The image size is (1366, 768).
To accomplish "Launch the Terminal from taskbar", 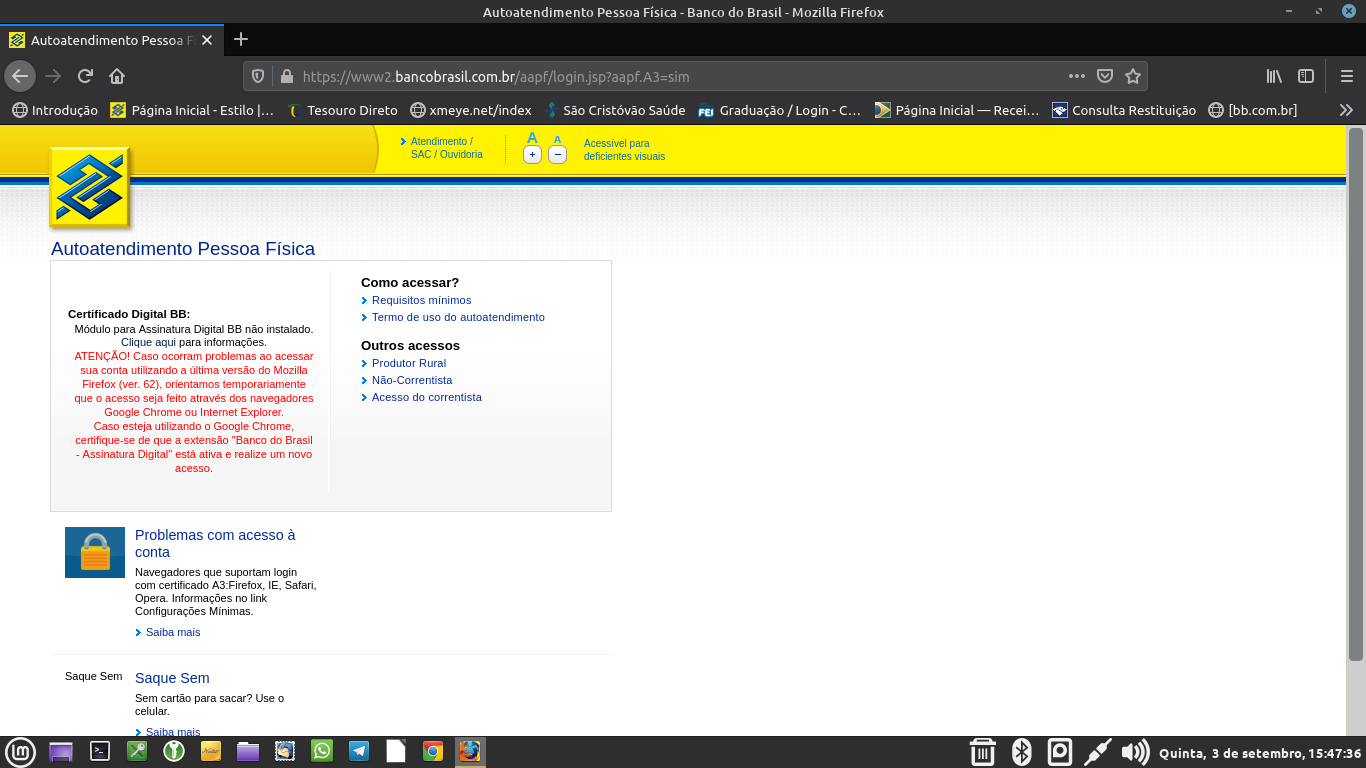I will tap(100, 751).
